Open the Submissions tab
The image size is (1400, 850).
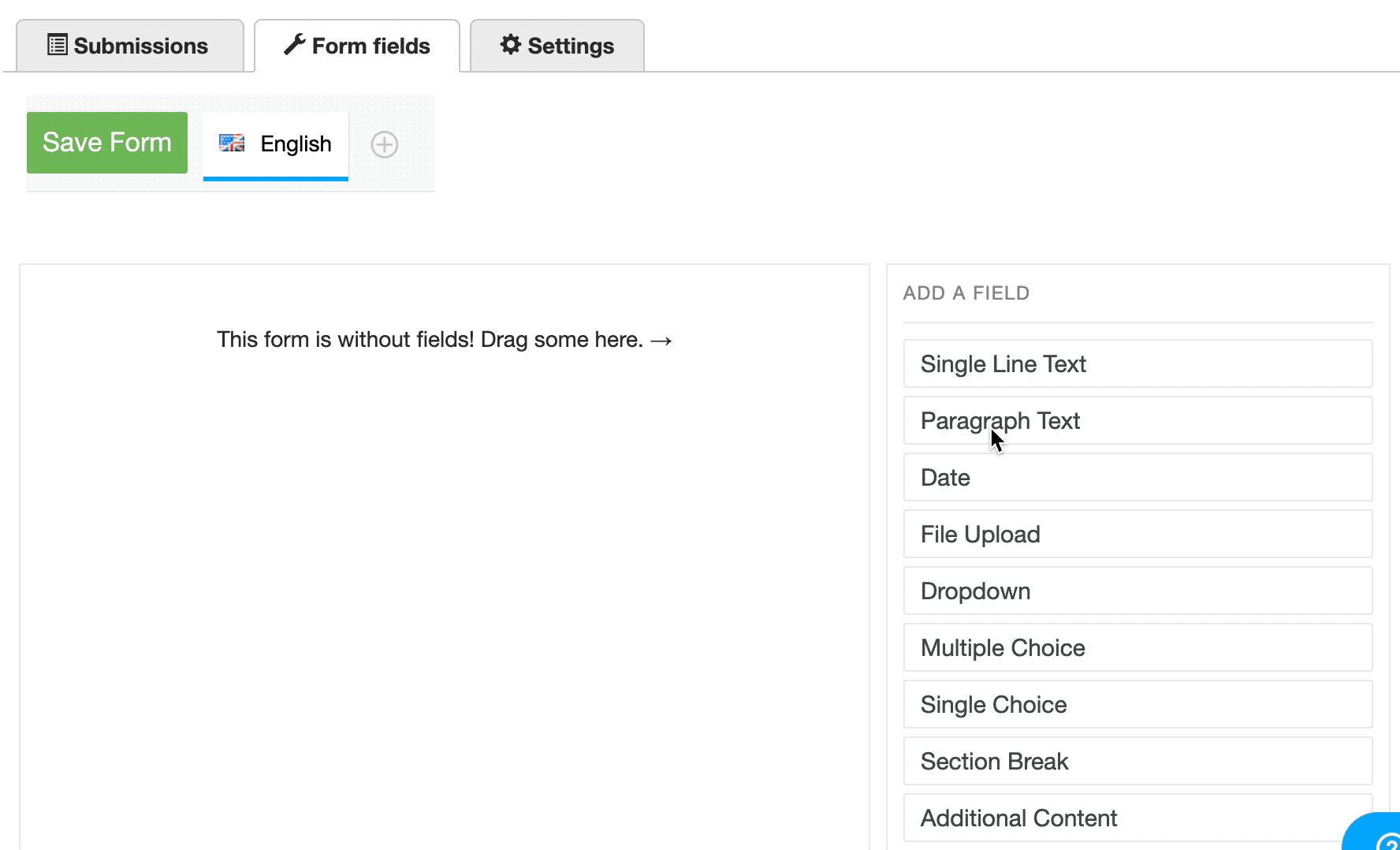point(130,46)
